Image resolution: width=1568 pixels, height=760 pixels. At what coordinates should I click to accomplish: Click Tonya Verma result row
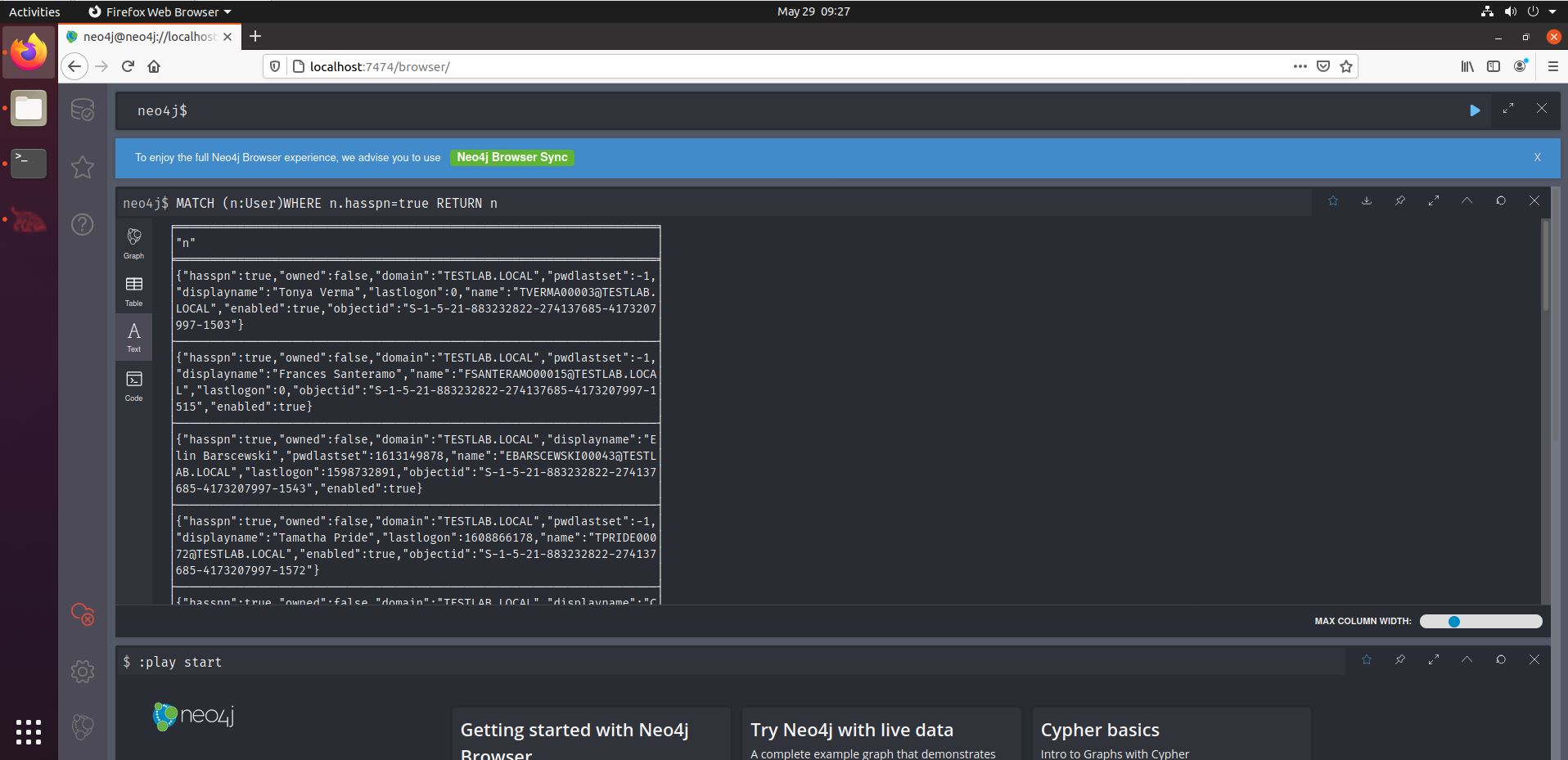pyautogui.click(x=416, y=300)
